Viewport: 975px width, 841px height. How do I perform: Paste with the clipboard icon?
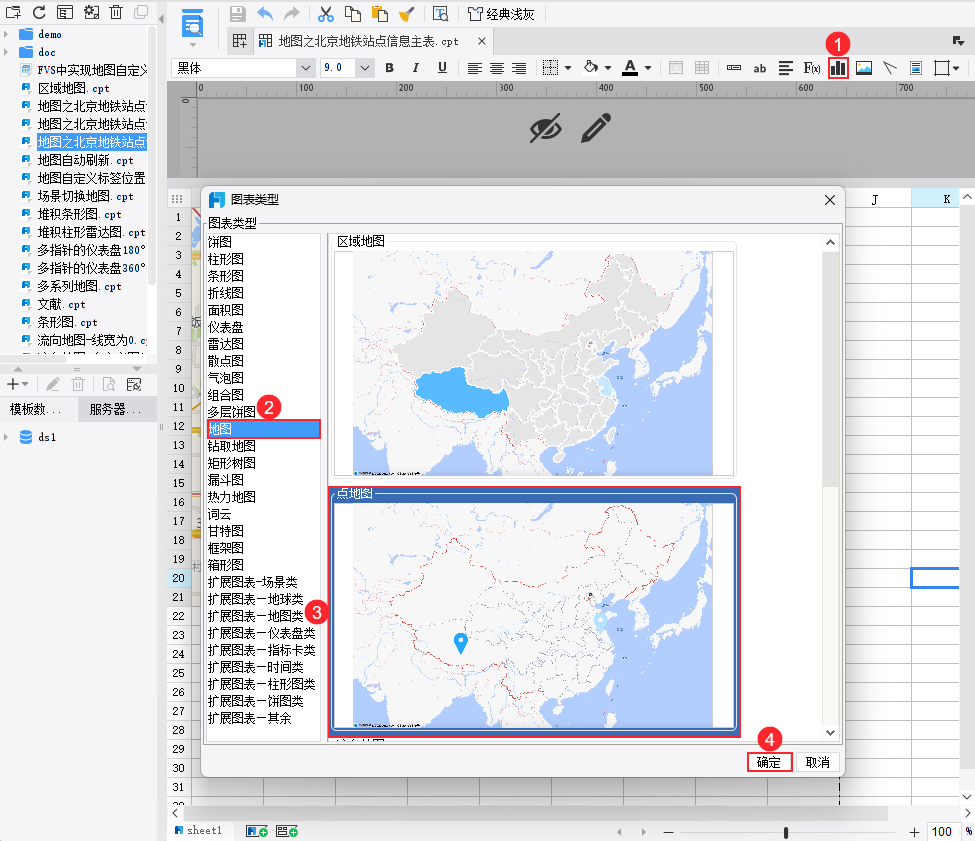coord(379,14)
